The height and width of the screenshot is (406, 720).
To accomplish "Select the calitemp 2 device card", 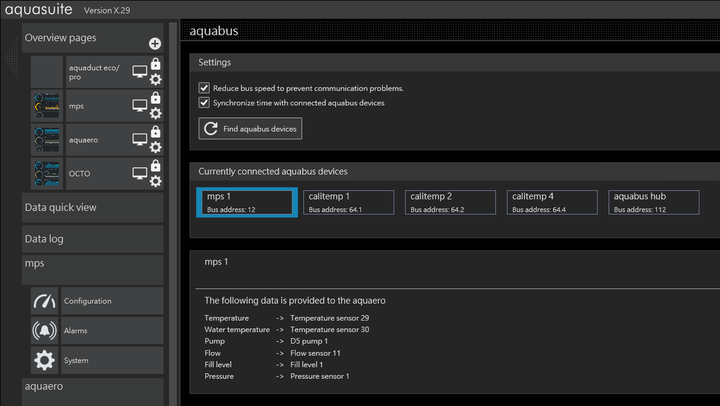I will click(450, 203).
